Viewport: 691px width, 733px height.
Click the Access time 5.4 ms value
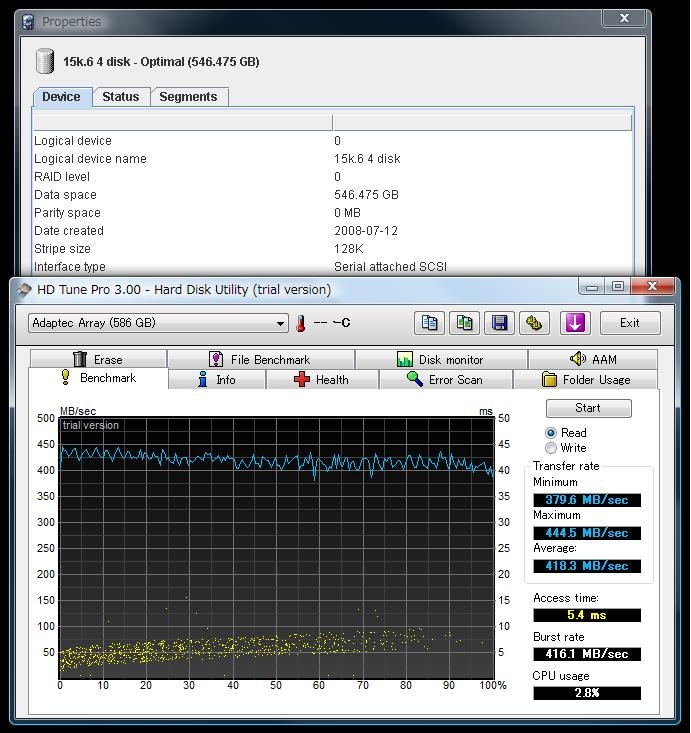(587, 615)
